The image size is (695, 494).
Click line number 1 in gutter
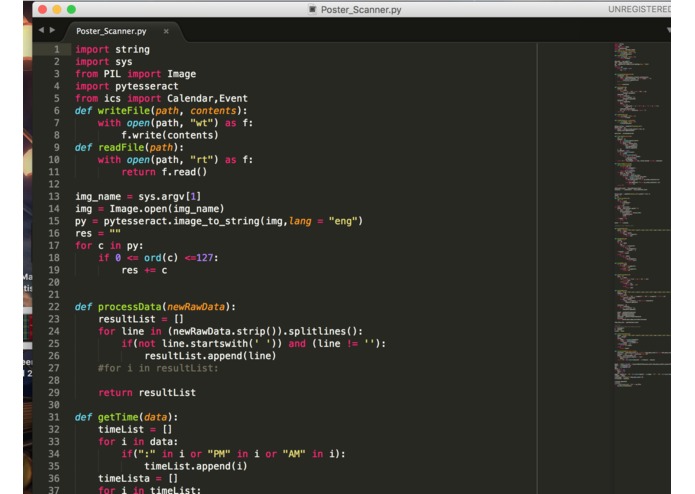coord(56,49)
